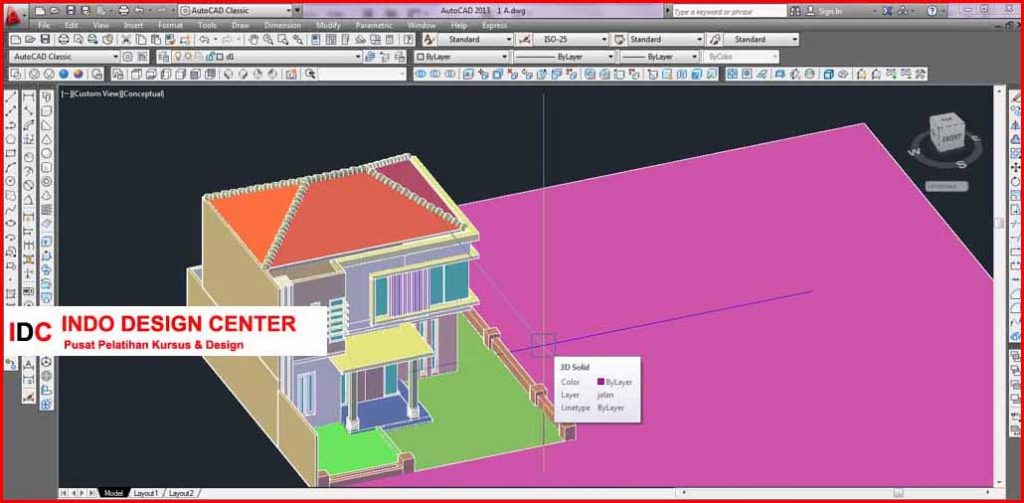1024x503 pixels.
Task: Click the Conceptual visual style sphere icon
Action: point(78,74)
